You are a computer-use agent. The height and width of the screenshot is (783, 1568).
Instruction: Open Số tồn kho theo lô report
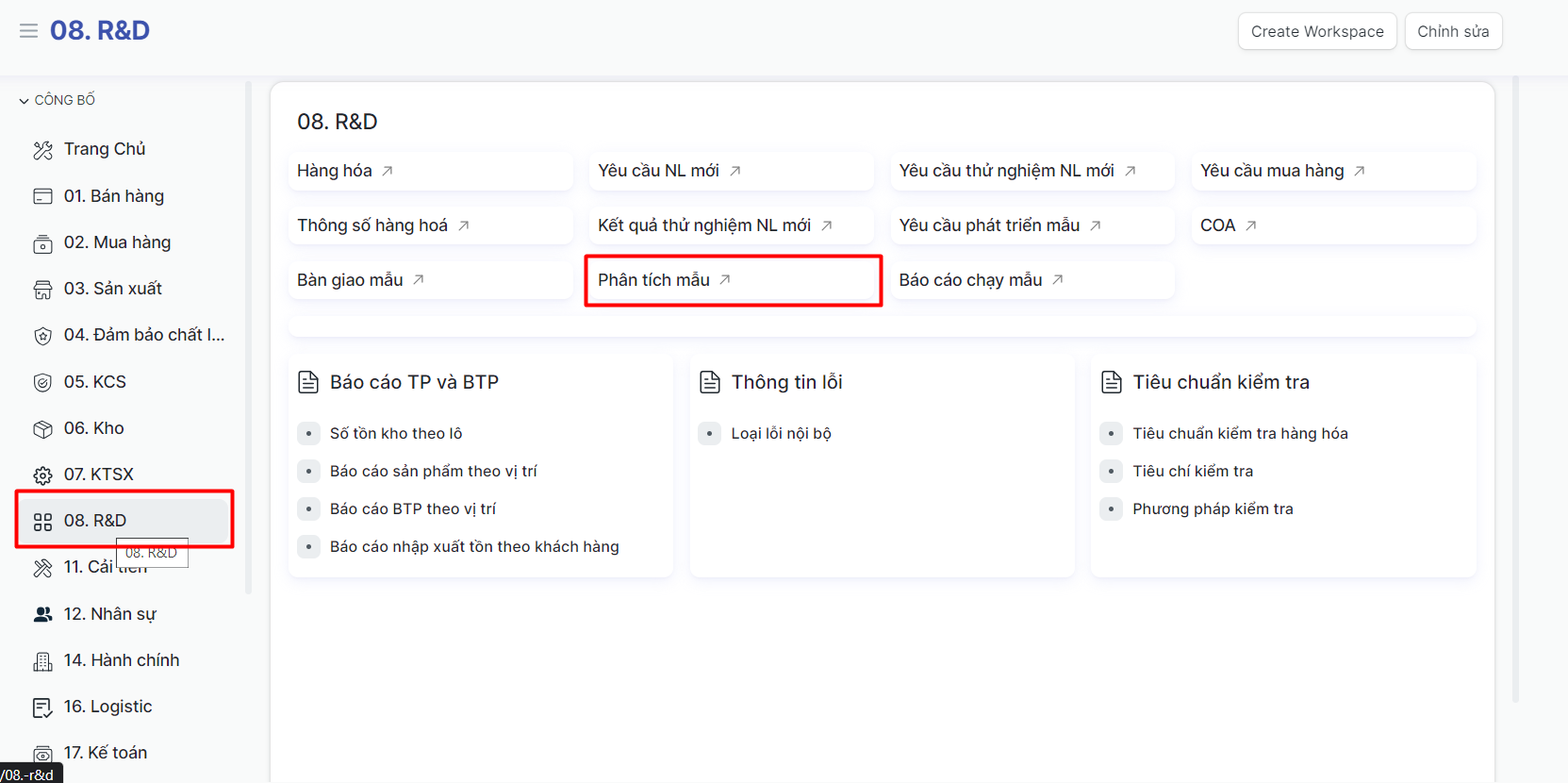click(395, 434)
